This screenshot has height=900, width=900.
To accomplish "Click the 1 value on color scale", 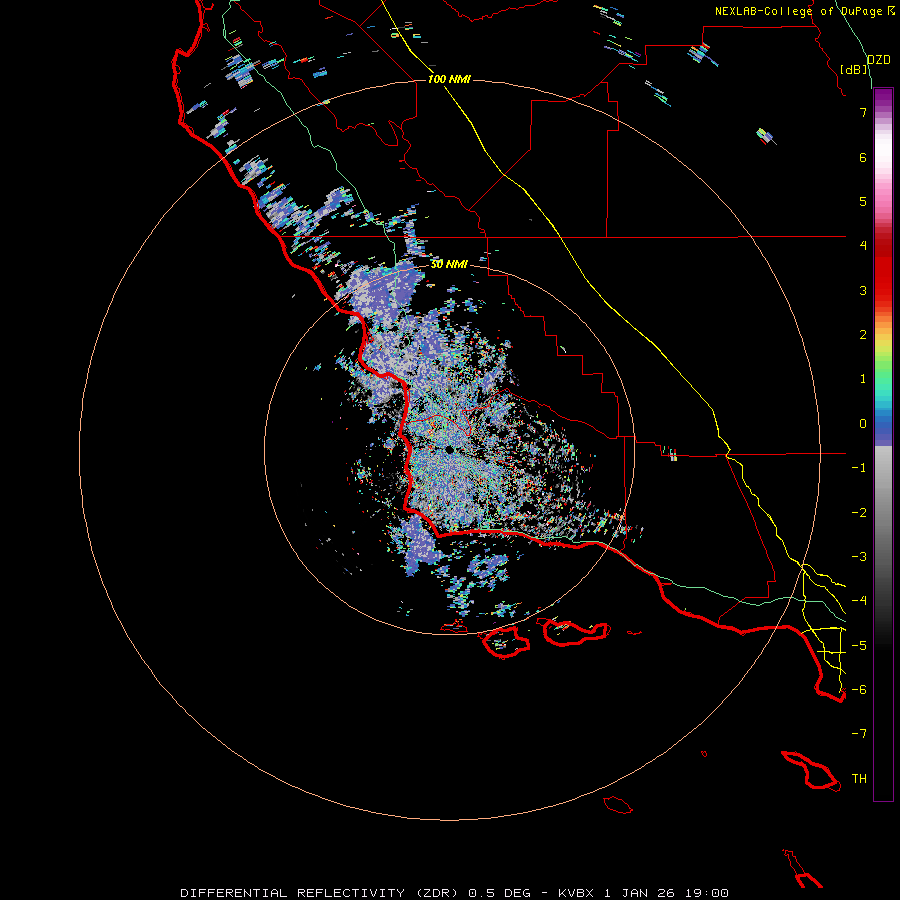I will (863, 379).
